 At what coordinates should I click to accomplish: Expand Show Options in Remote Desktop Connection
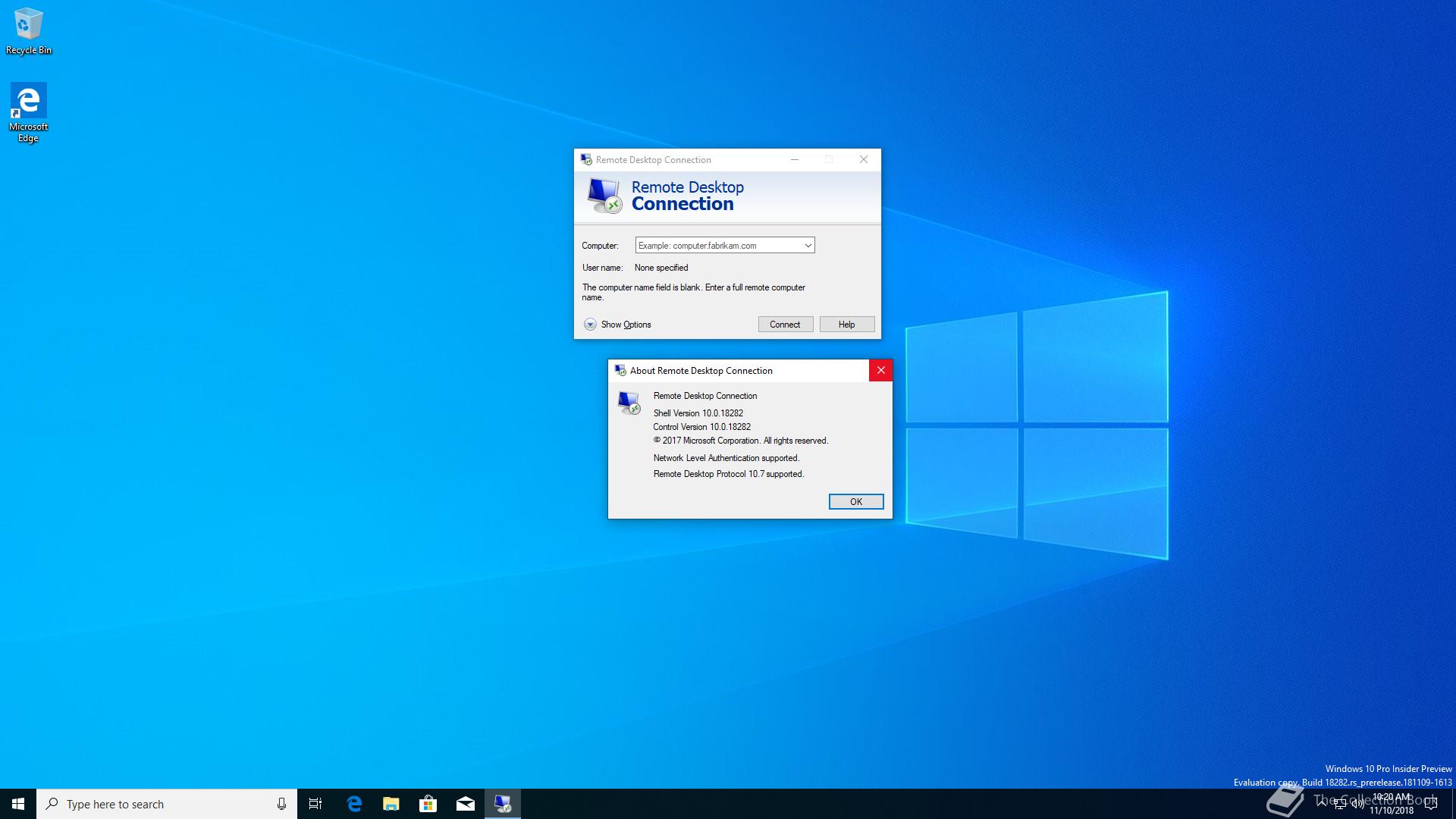click(x=617, y=325)
